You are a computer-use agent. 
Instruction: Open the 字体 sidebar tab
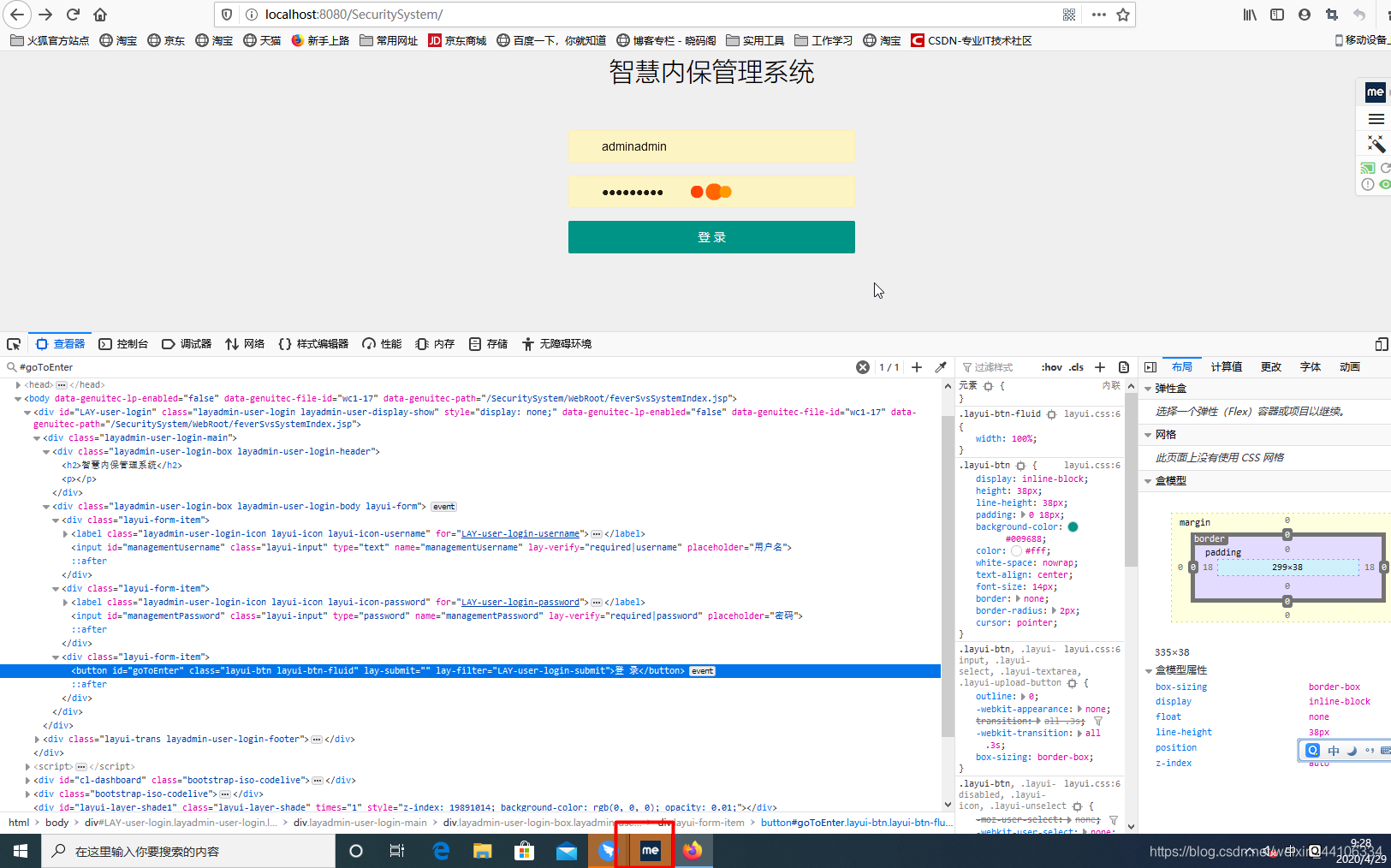(1311, 367)
